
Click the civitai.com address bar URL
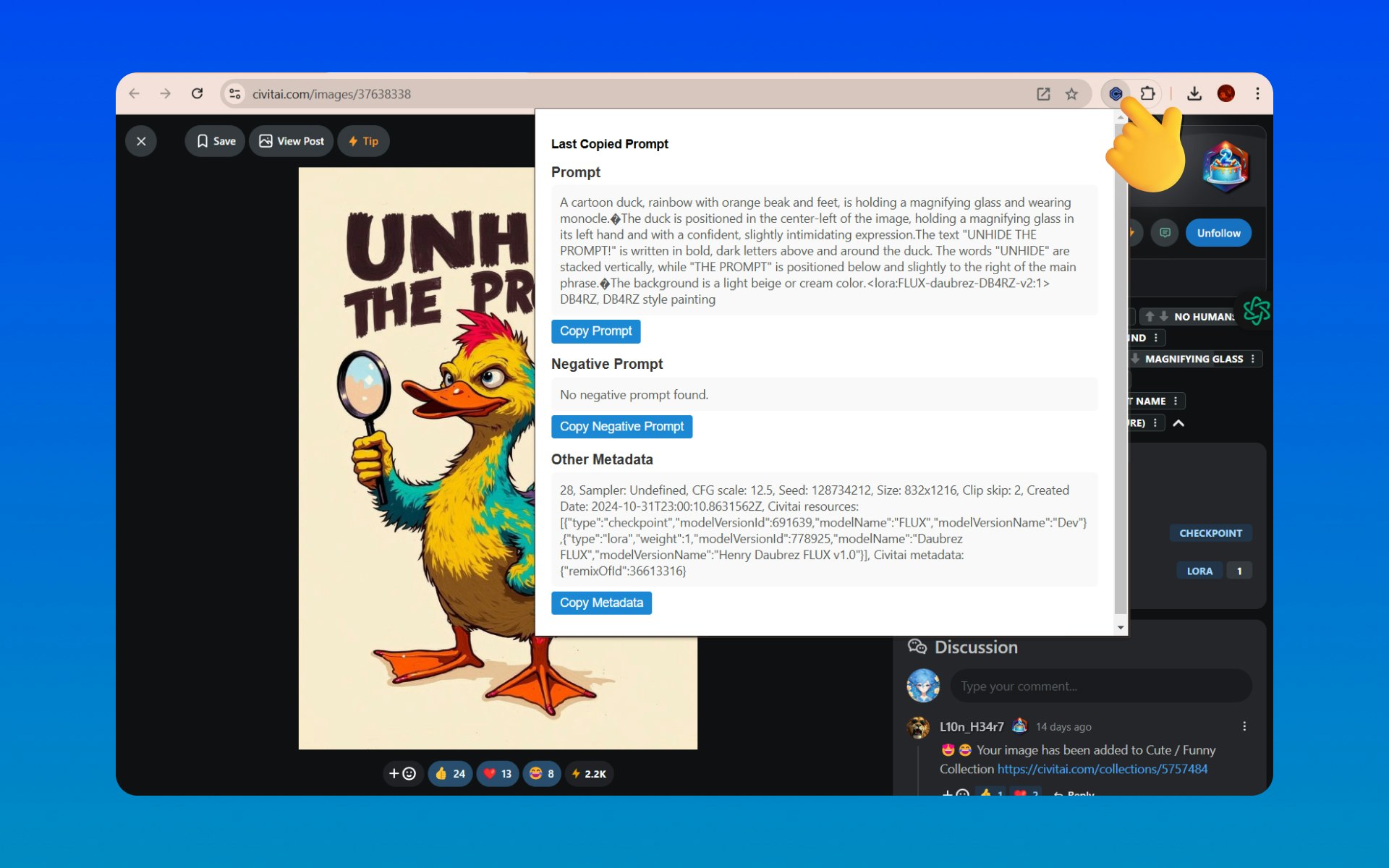[x=331, y=94]
